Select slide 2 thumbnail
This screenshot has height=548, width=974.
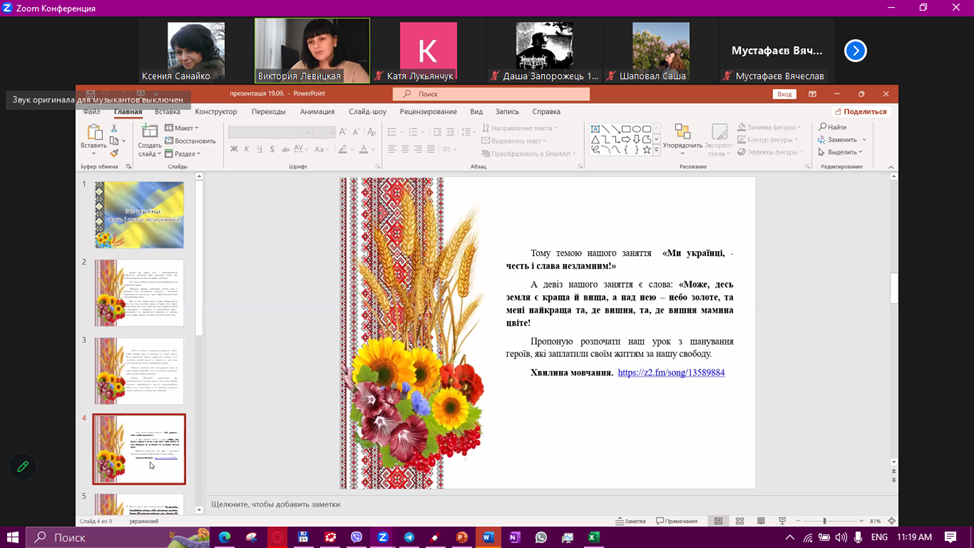coord(139,293)
